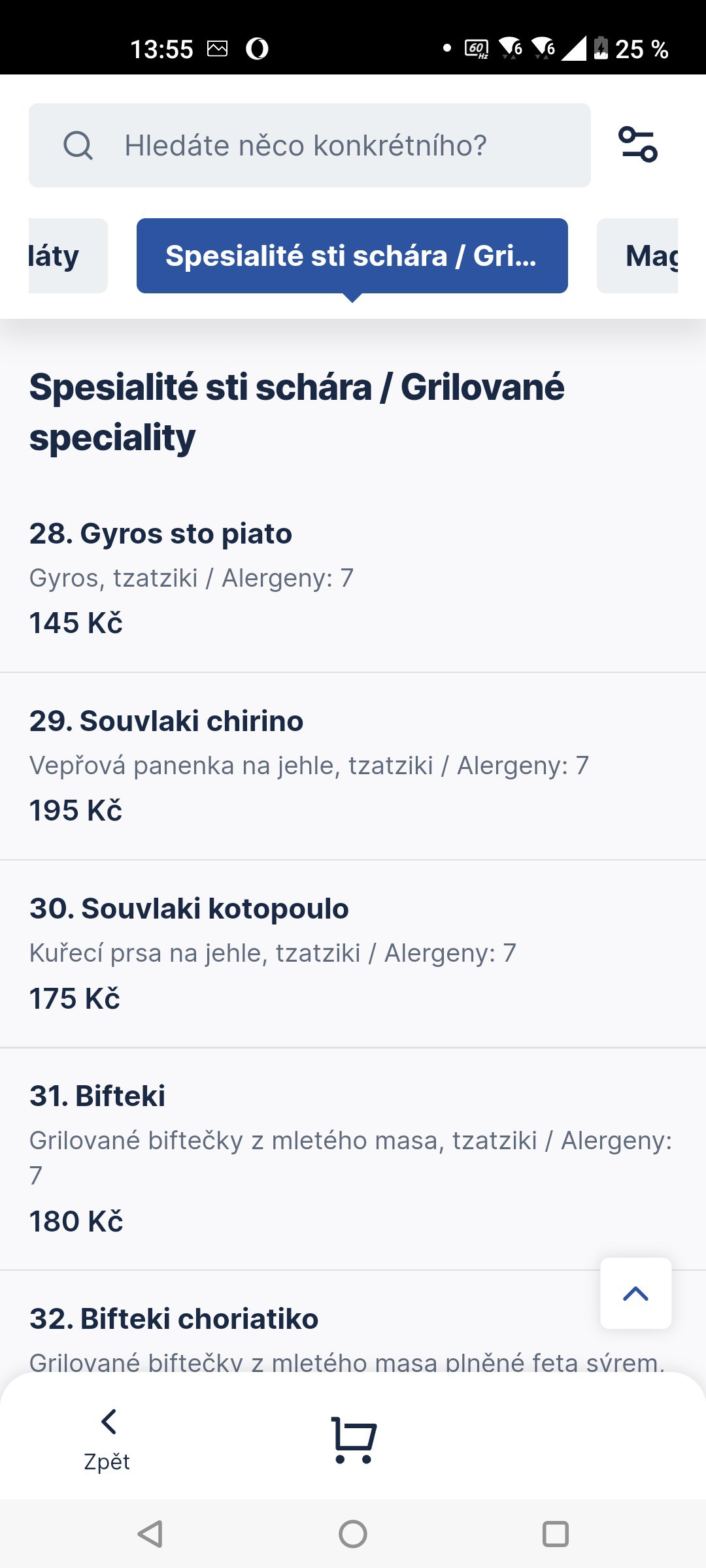Tap the 195 Kč Souvlaki chirino price

click(76, 810)
